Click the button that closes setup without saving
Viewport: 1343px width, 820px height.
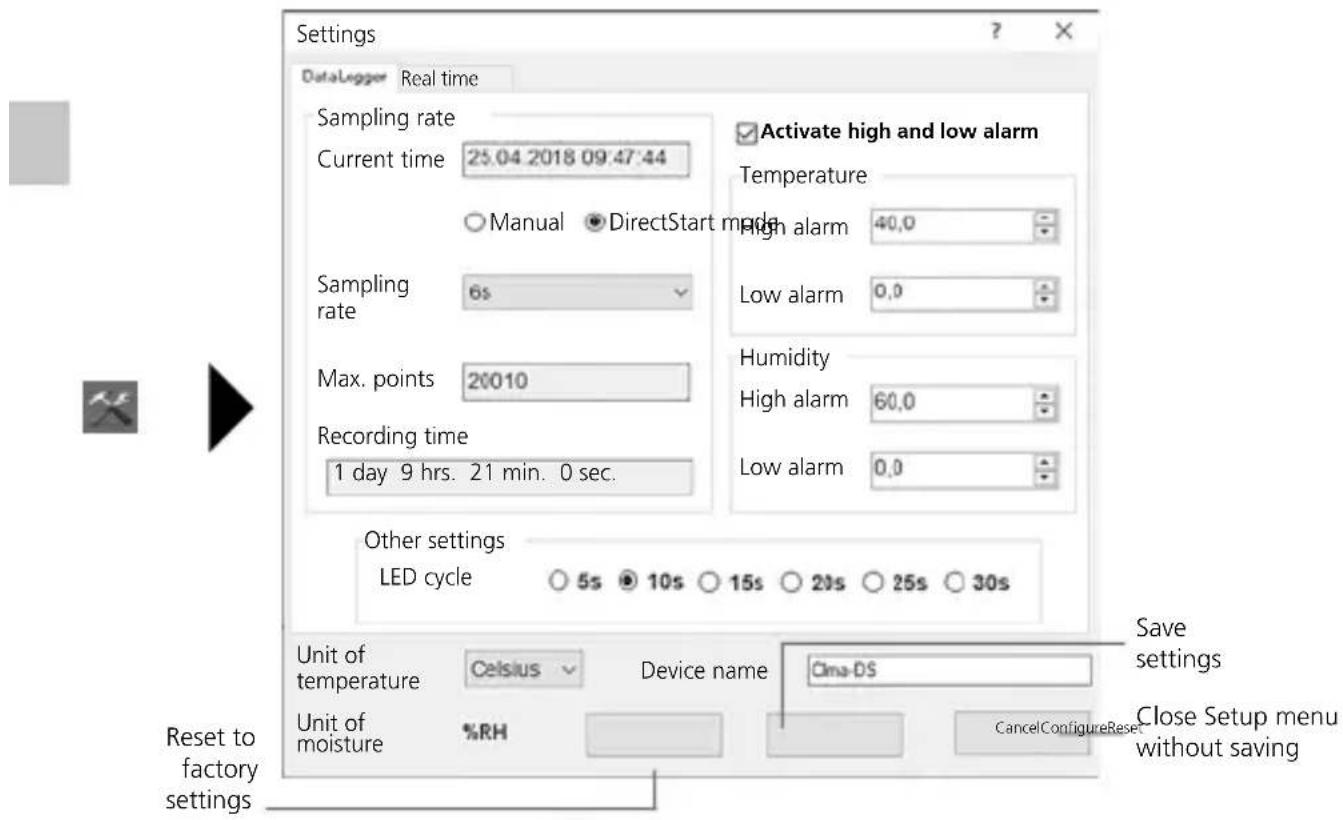(1022, 733)
